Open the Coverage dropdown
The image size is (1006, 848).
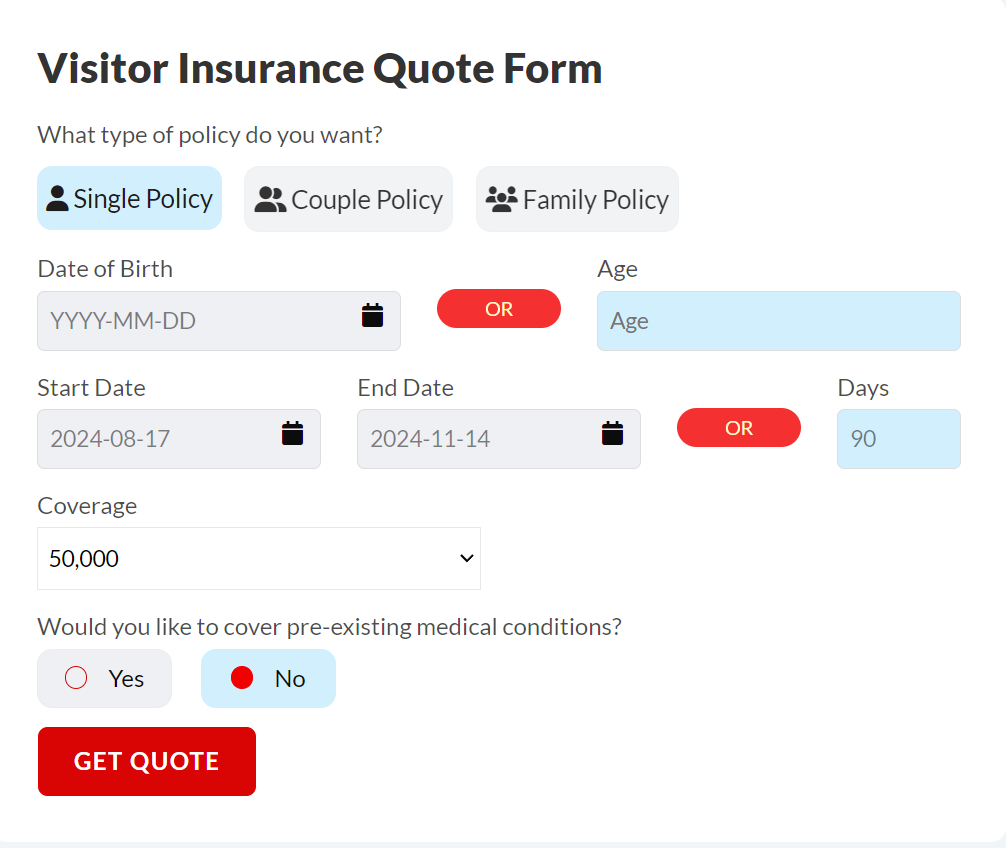point(259,559)
